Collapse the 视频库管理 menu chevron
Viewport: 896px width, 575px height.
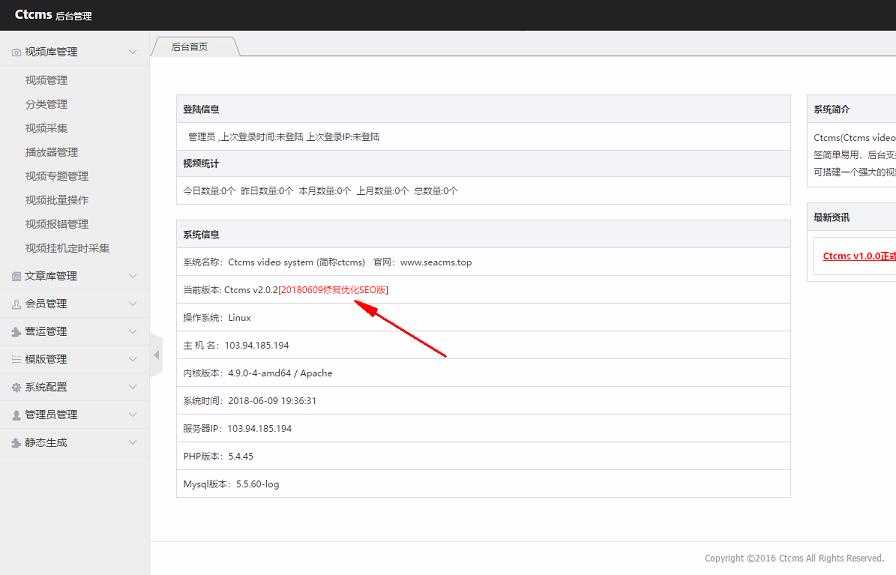pos(133,52)
